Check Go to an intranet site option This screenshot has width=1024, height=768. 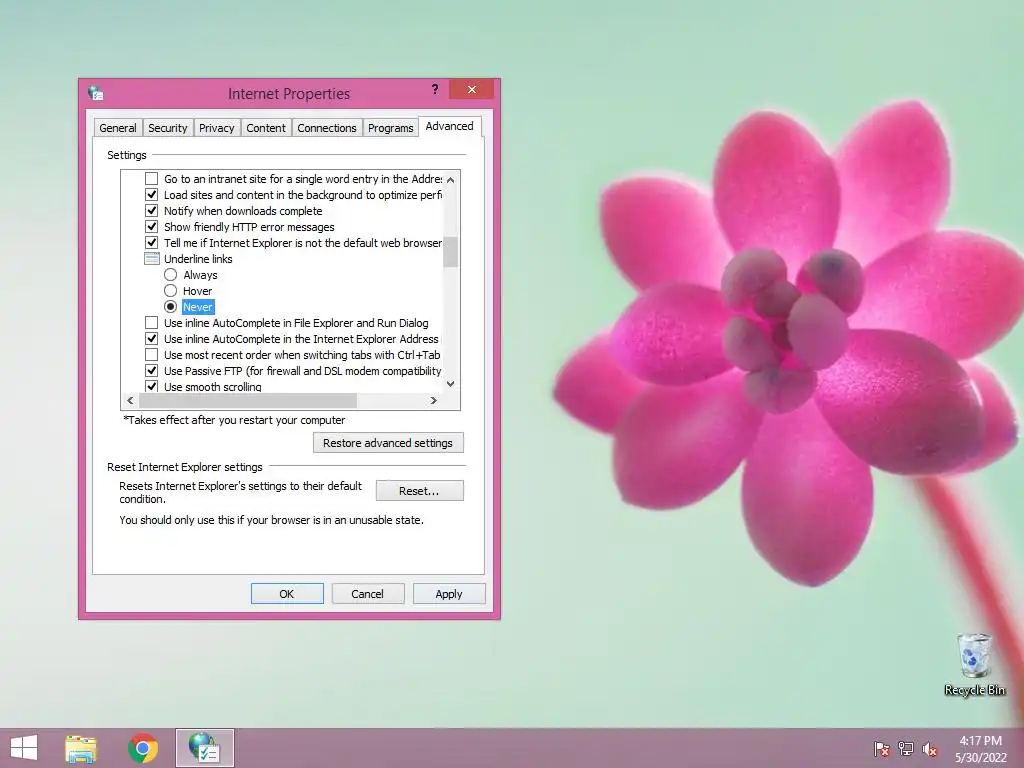(152, 178)
